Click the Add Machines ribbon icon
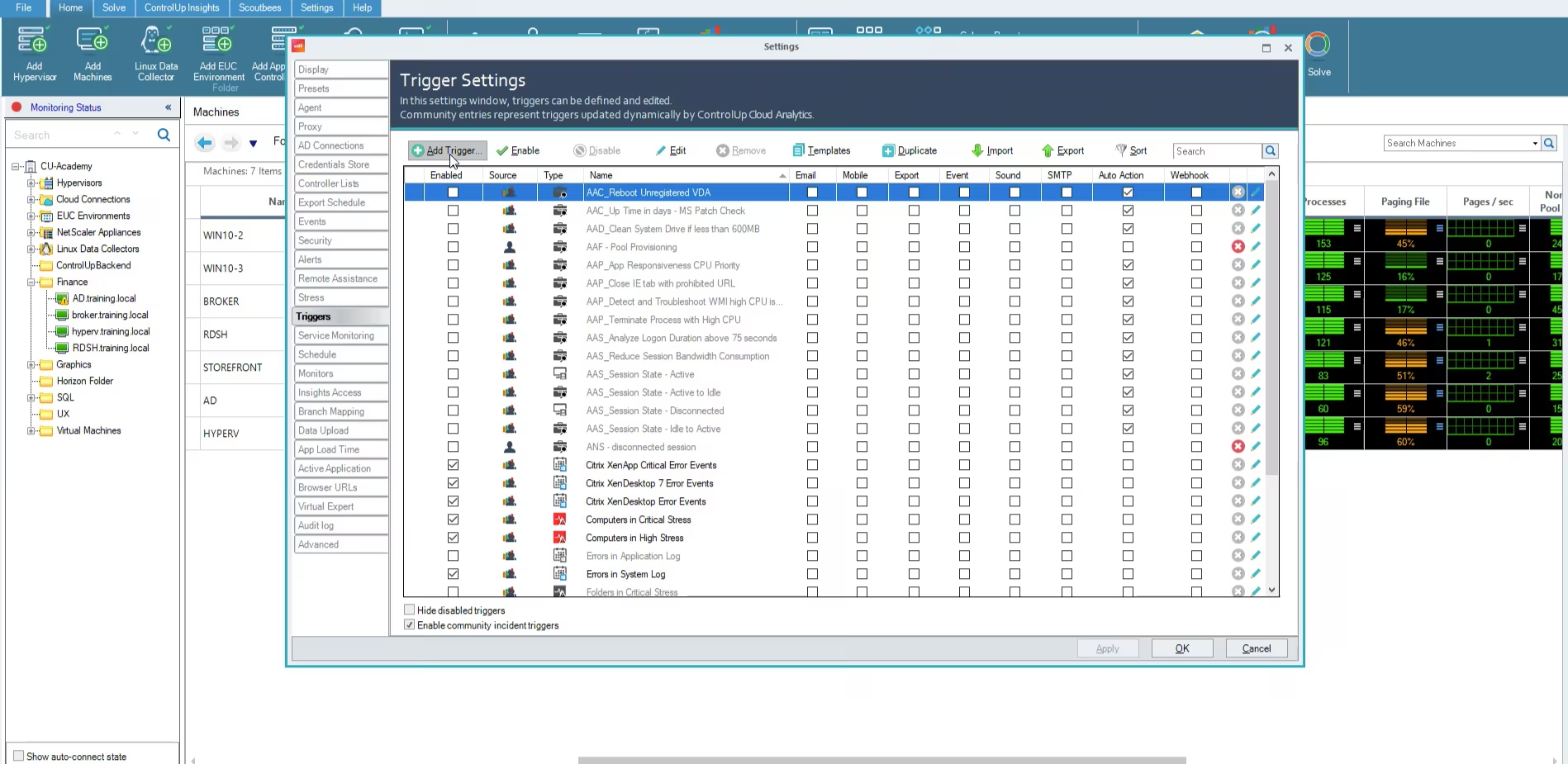Image resolution: width=1568 pixels, height=764 pixels. tap(93, 54)
